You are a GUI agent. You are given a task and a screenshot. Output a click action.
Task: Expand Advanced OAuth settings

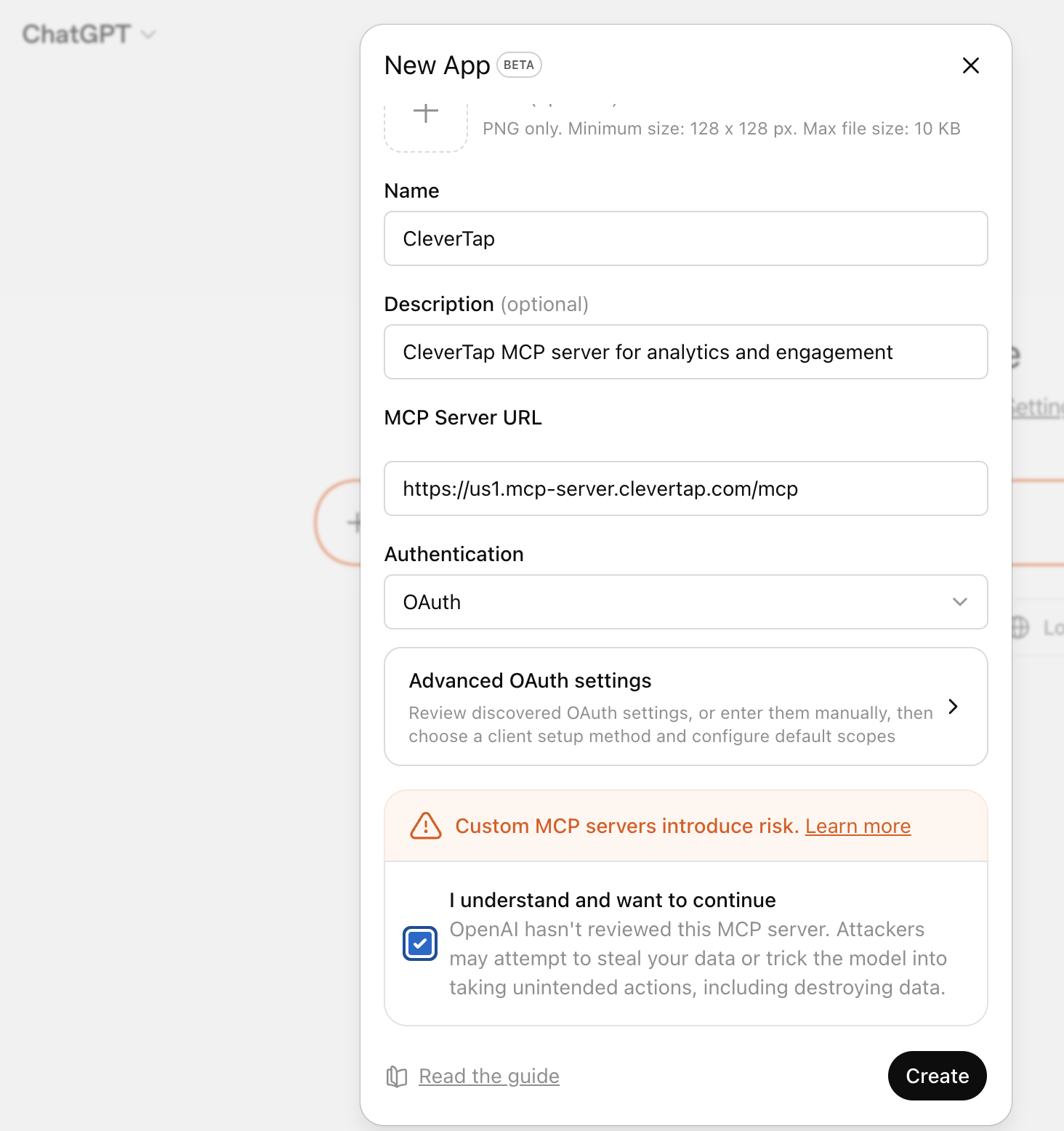685,707
